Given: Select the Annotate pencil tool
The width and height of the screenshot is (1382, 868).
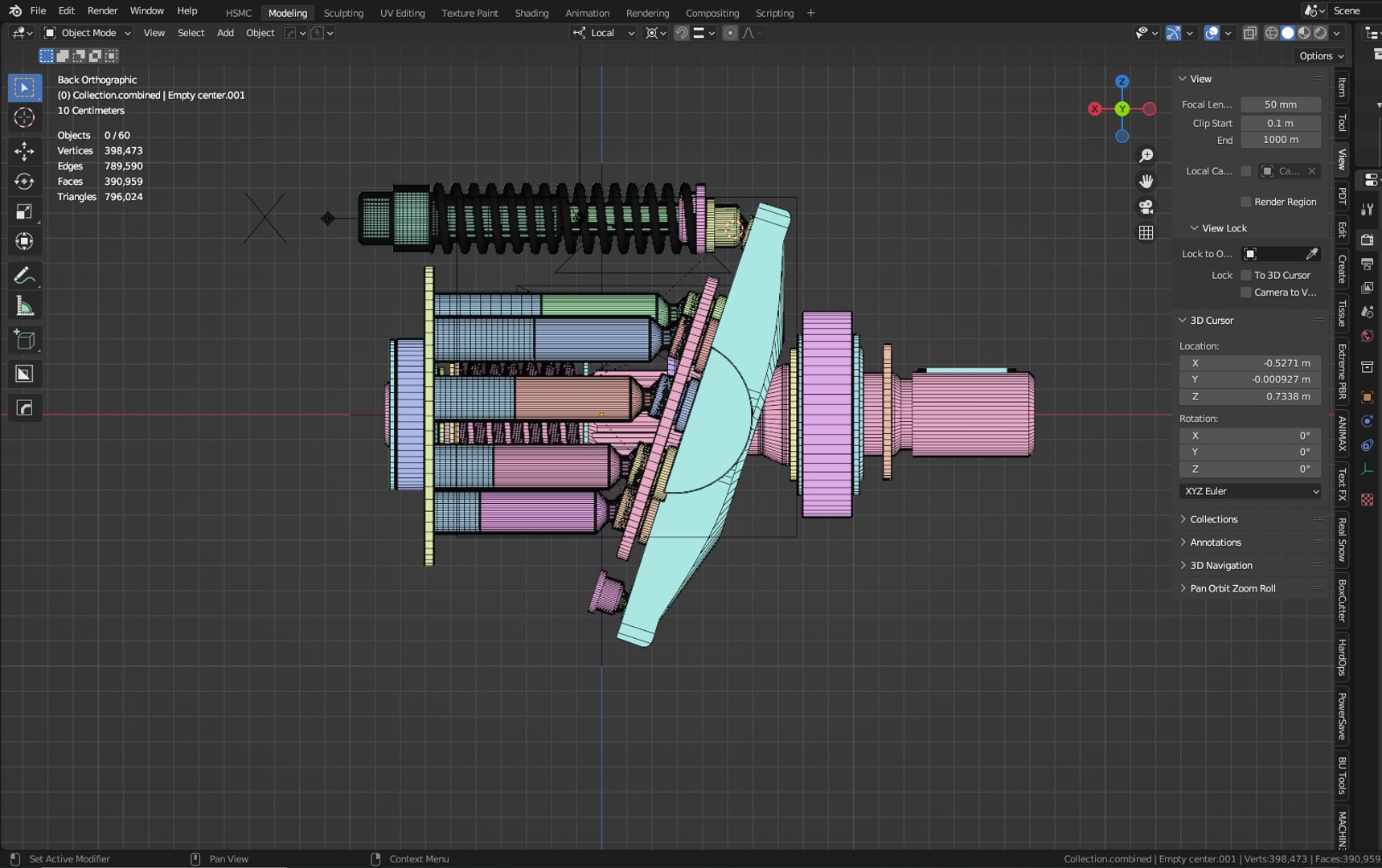Looking at the screenshot, I should pos(24,276).
